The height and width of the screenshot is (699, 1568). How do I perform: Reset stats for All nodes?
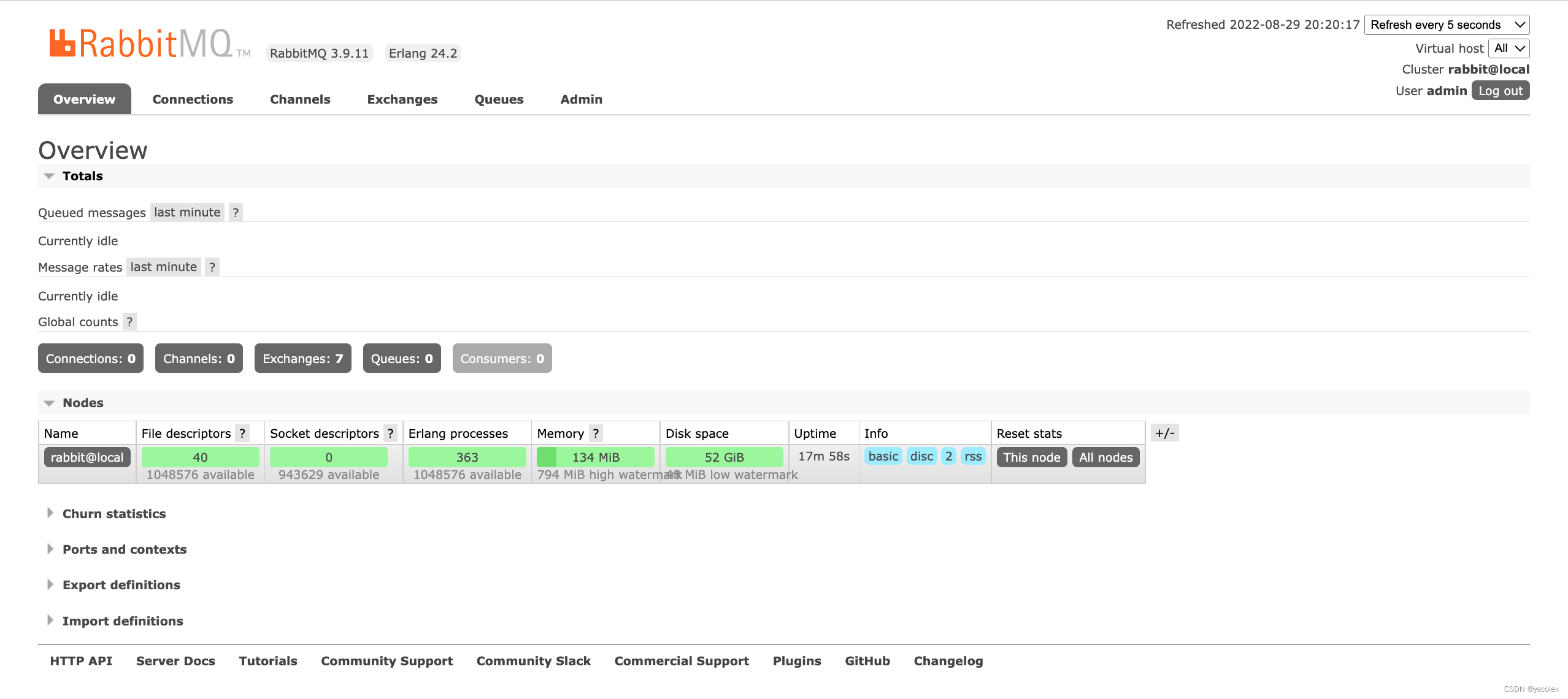1106,457
